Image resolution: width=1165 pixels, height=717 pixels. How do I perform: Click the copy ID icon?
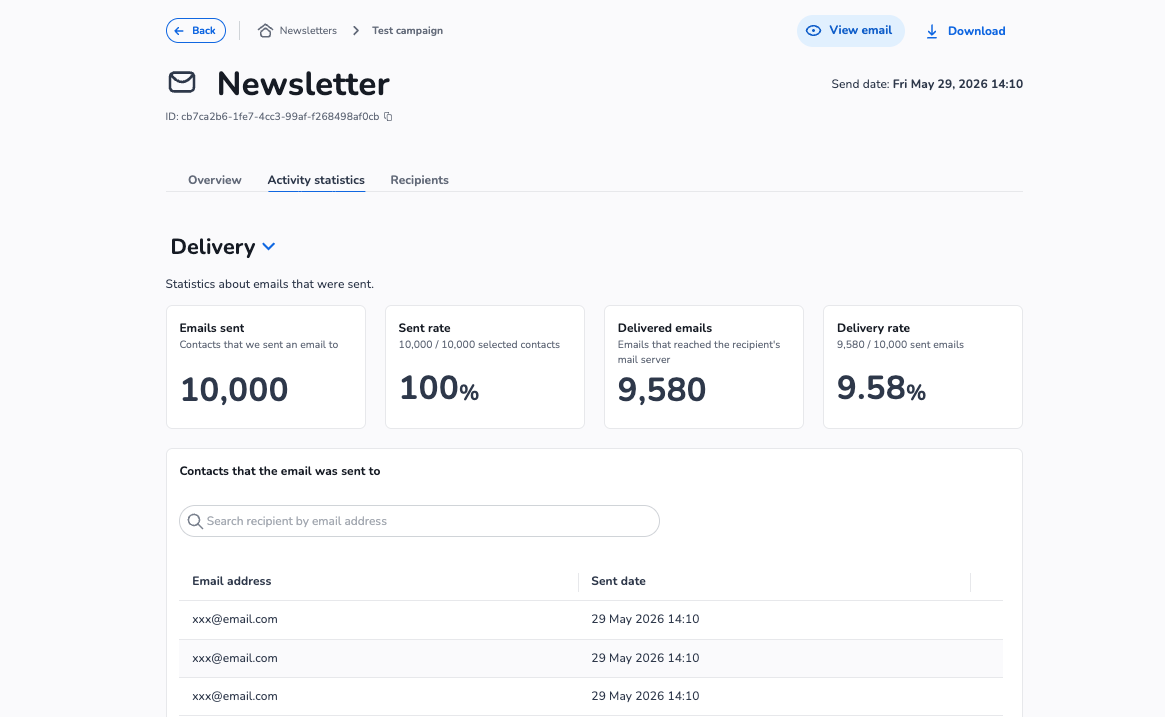click(388, 117)
